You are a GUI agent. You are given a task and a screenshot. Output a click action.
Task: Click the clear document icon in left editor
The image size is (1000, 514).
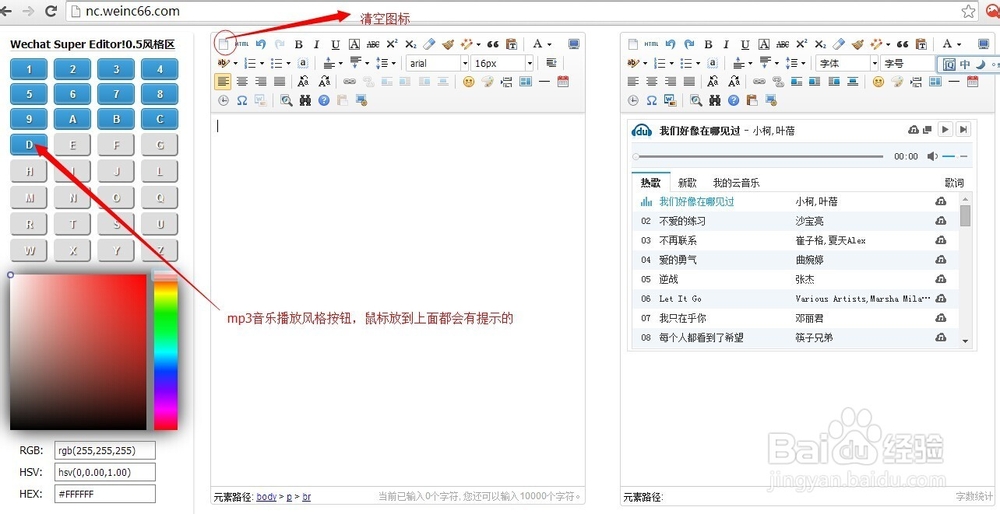[223, 45]
